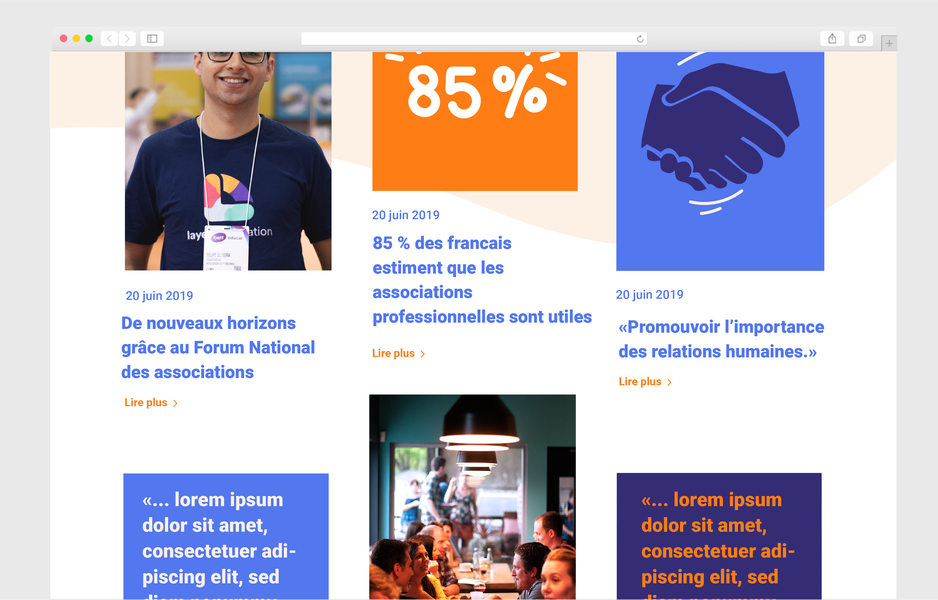The image size is (938, 600).
Task: Open 'Lire plus' under Forum National article
Action: (151, 403)
